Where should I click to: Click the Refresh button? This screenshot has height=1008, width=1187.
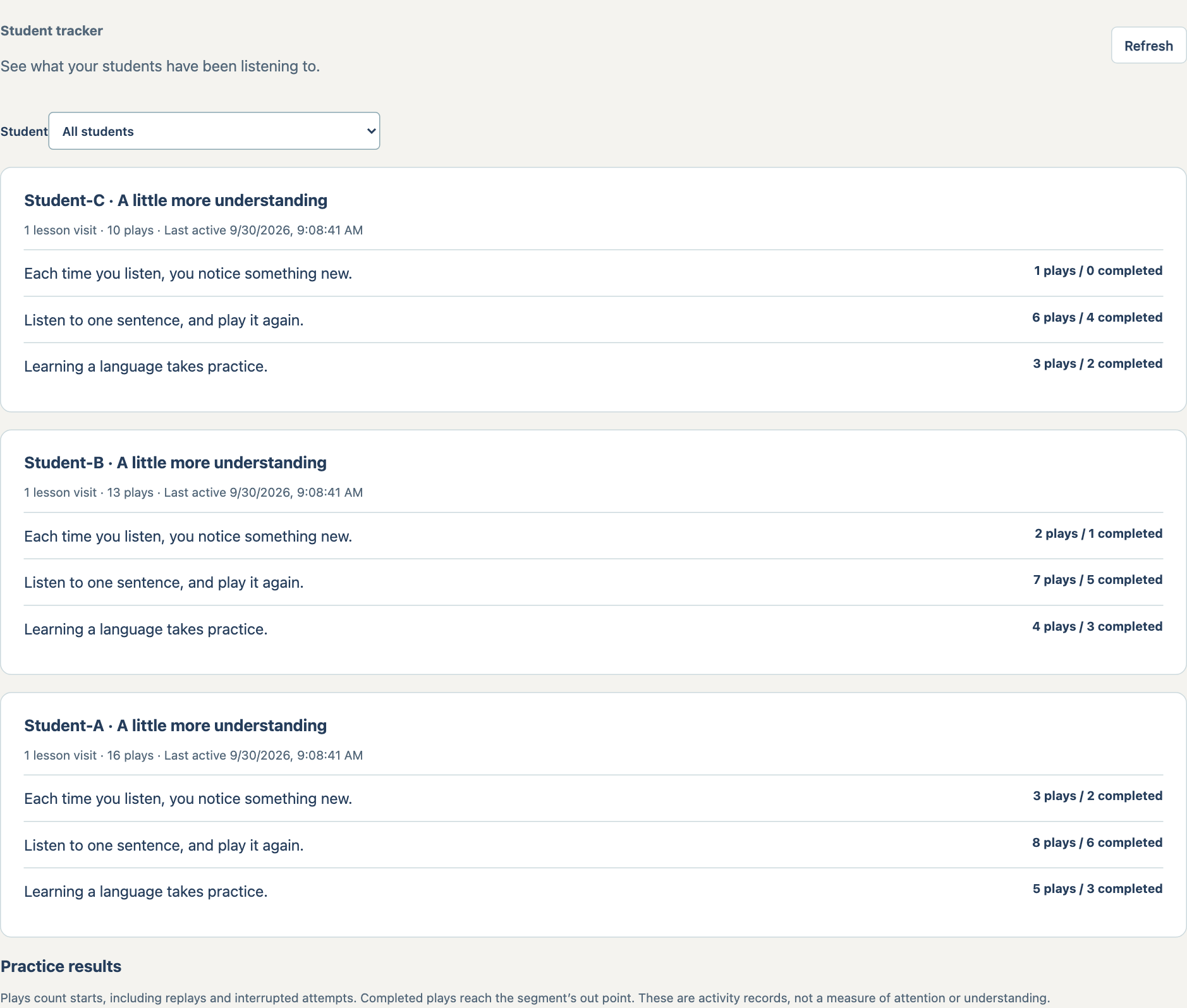point(1148,46)
